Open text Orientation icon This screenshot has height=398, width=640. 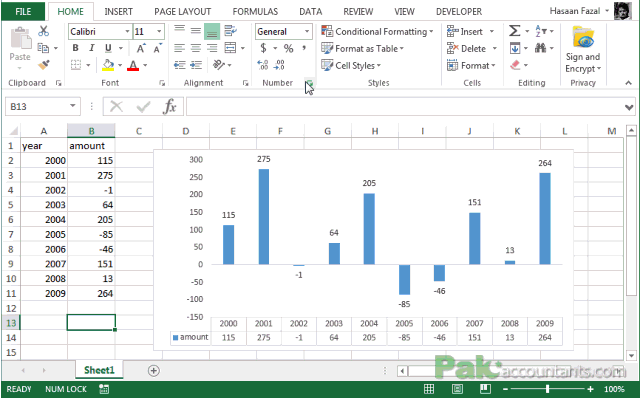[219, 64]
